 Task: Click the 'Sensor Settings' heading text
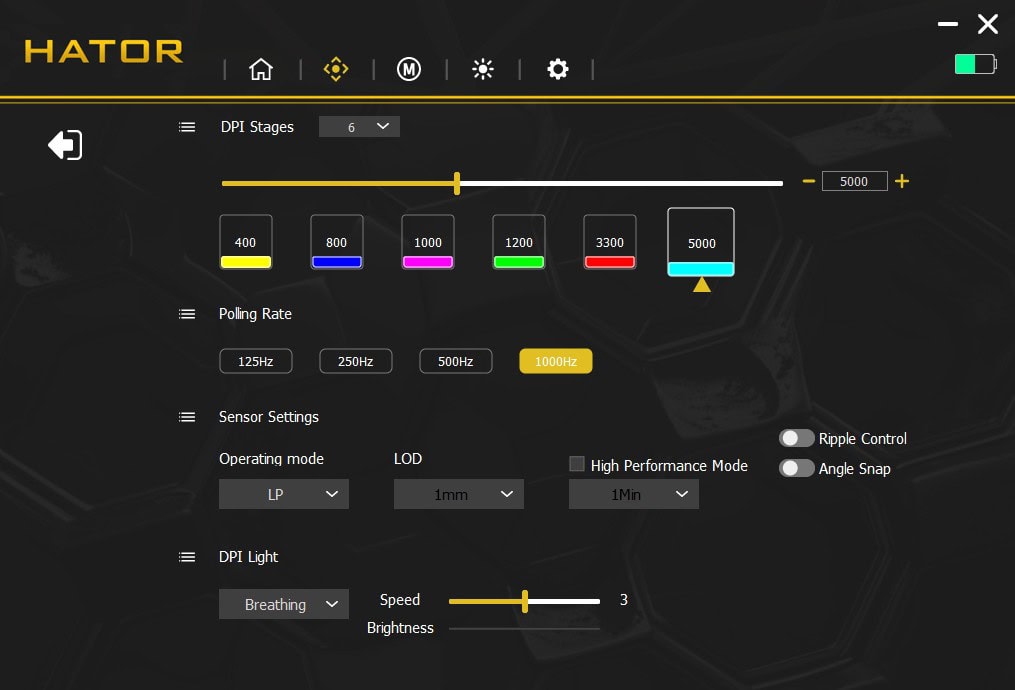tap(269, 417)
